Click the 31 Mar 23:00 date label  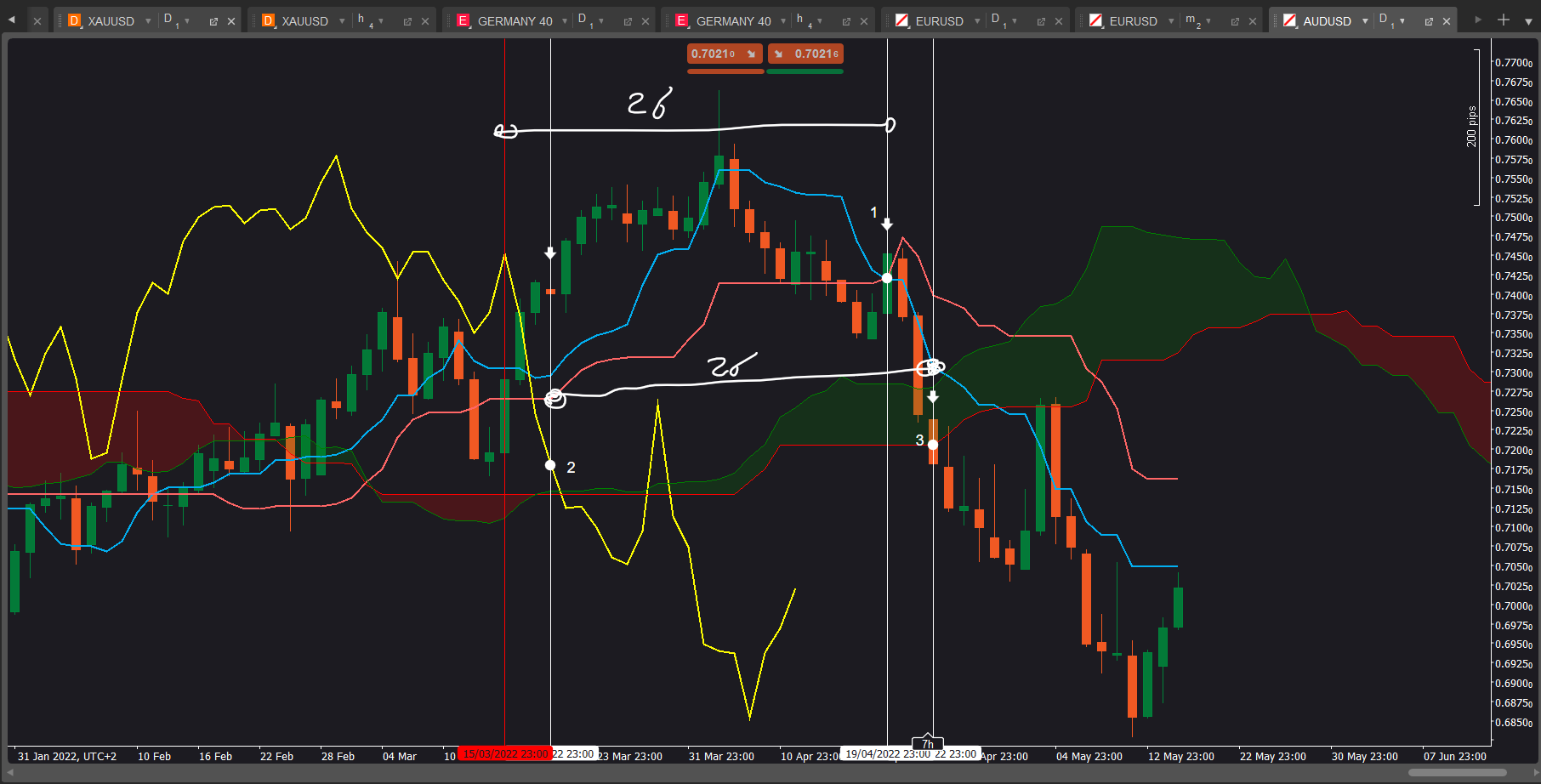pyautogui.click(x=721, y=756)
